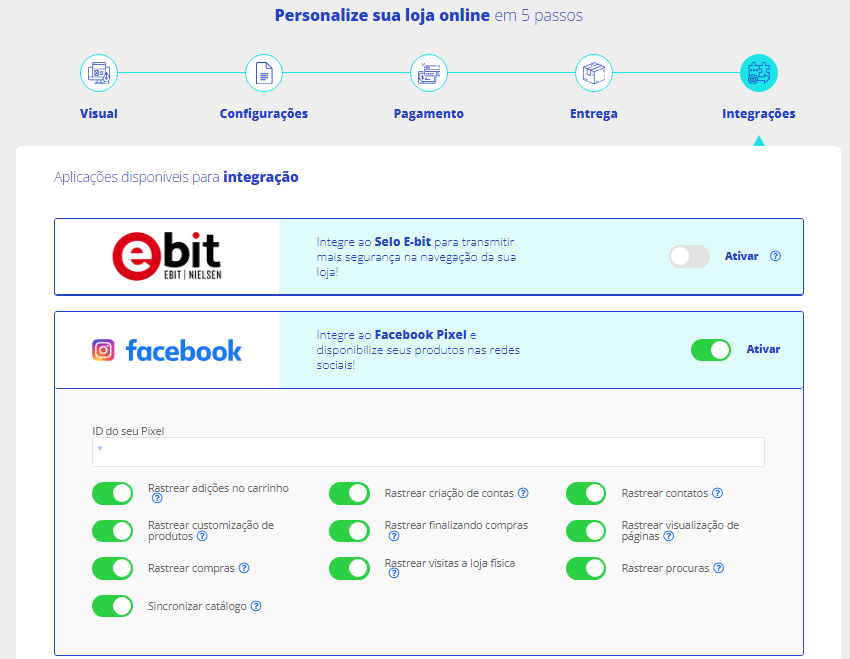Click help icon for Sincronizar catálogo
Image resolution: width=850 pixels, height=659 pixels.
pyautogui.click(x=256, y=606)
